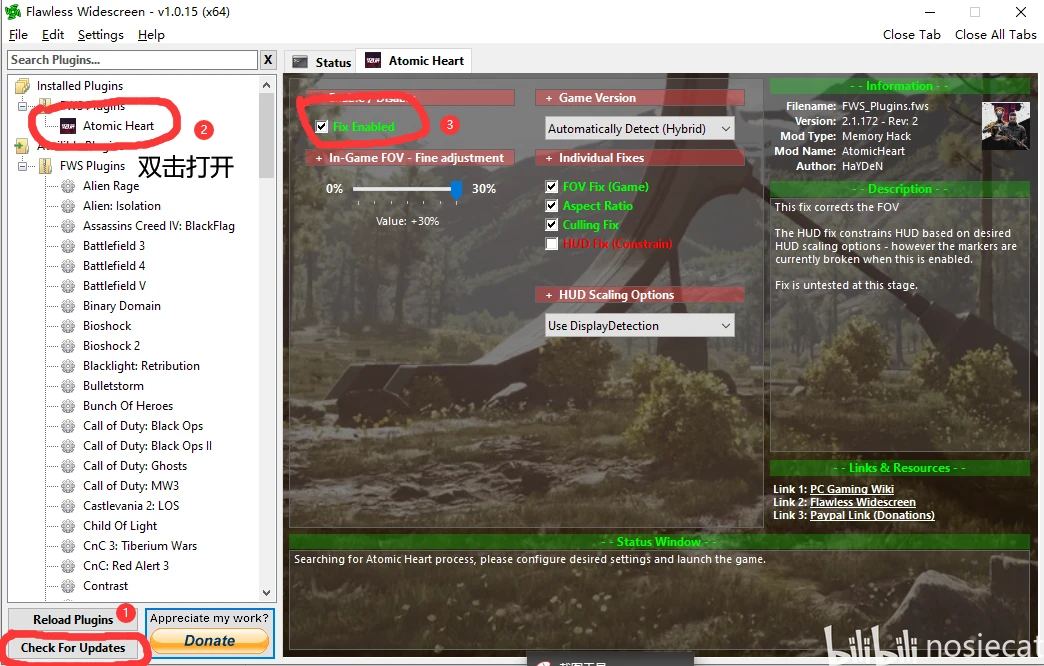Viewport: 1044px width, 666px height.
Task: Open the Paypal Link (Donations) link
Action: tap(872, 515)
